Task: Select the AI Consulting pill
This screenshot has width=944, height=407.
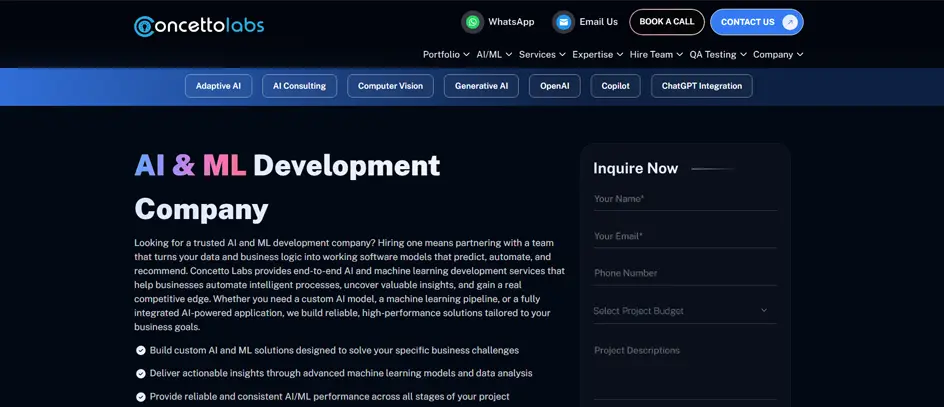Action: click(300, 86)
